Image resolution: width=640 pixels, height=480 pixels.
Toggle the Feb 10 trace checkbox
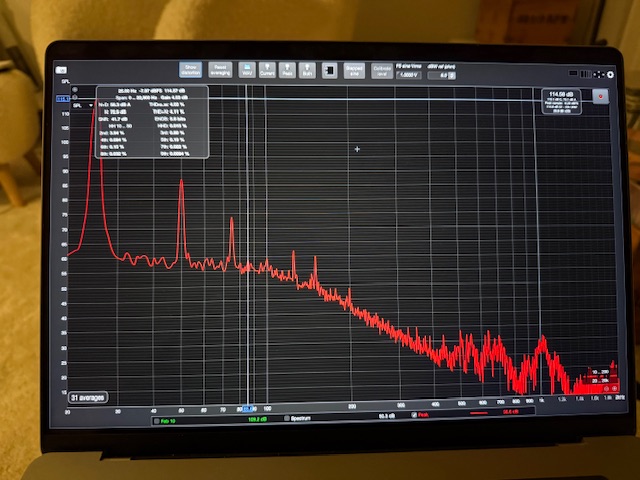click(x=146, y=417)
